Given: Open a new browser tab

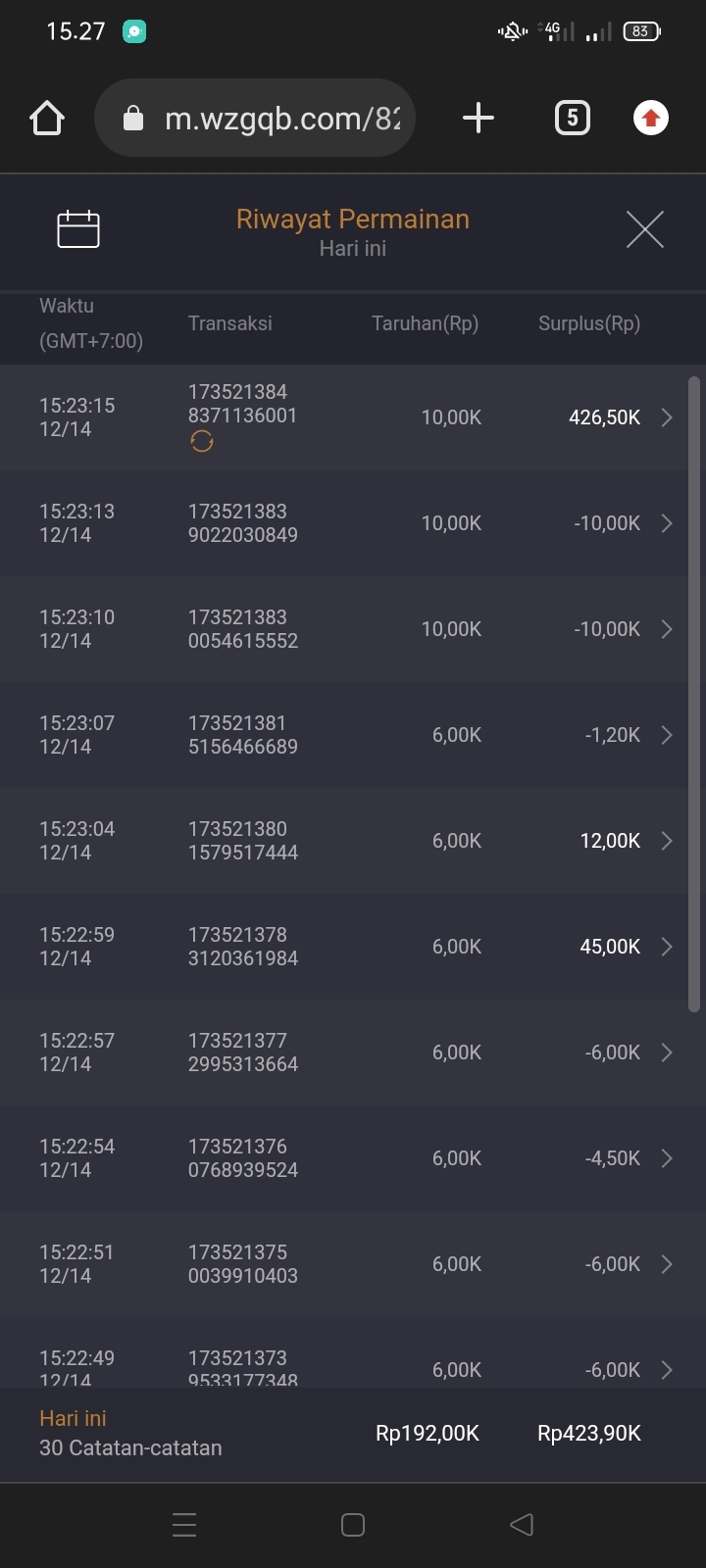Looking at the screenshot, I should coord(478,119).
